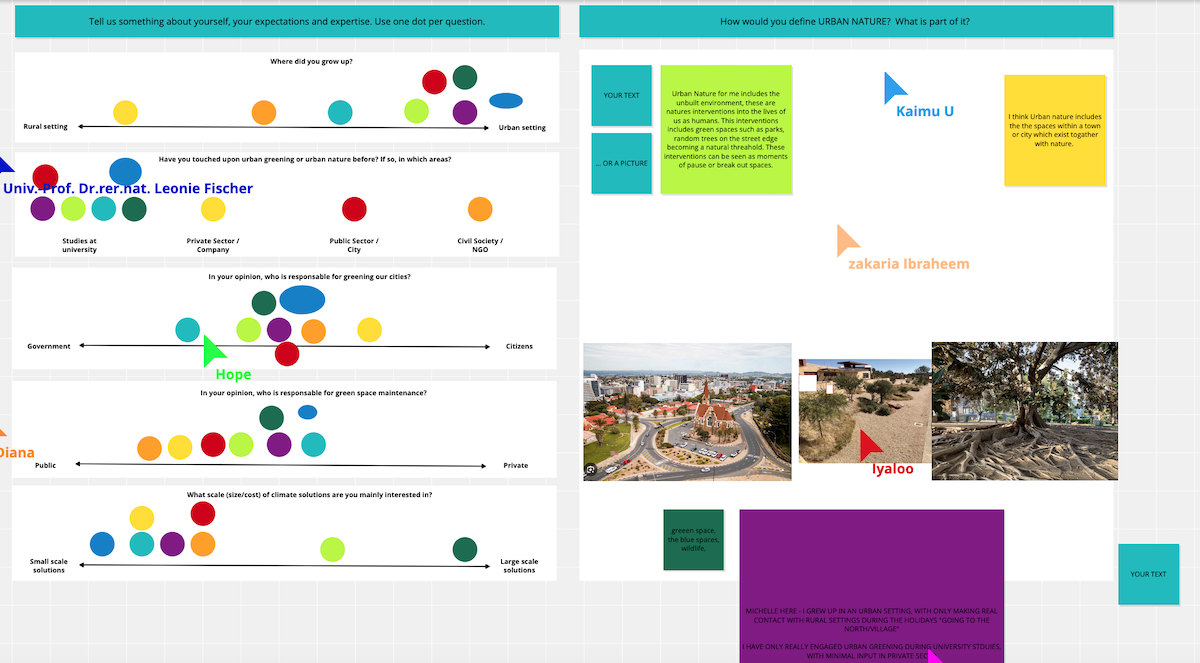
Task: Open garden path photo thumbnail
Action: (x=864, y=411)
